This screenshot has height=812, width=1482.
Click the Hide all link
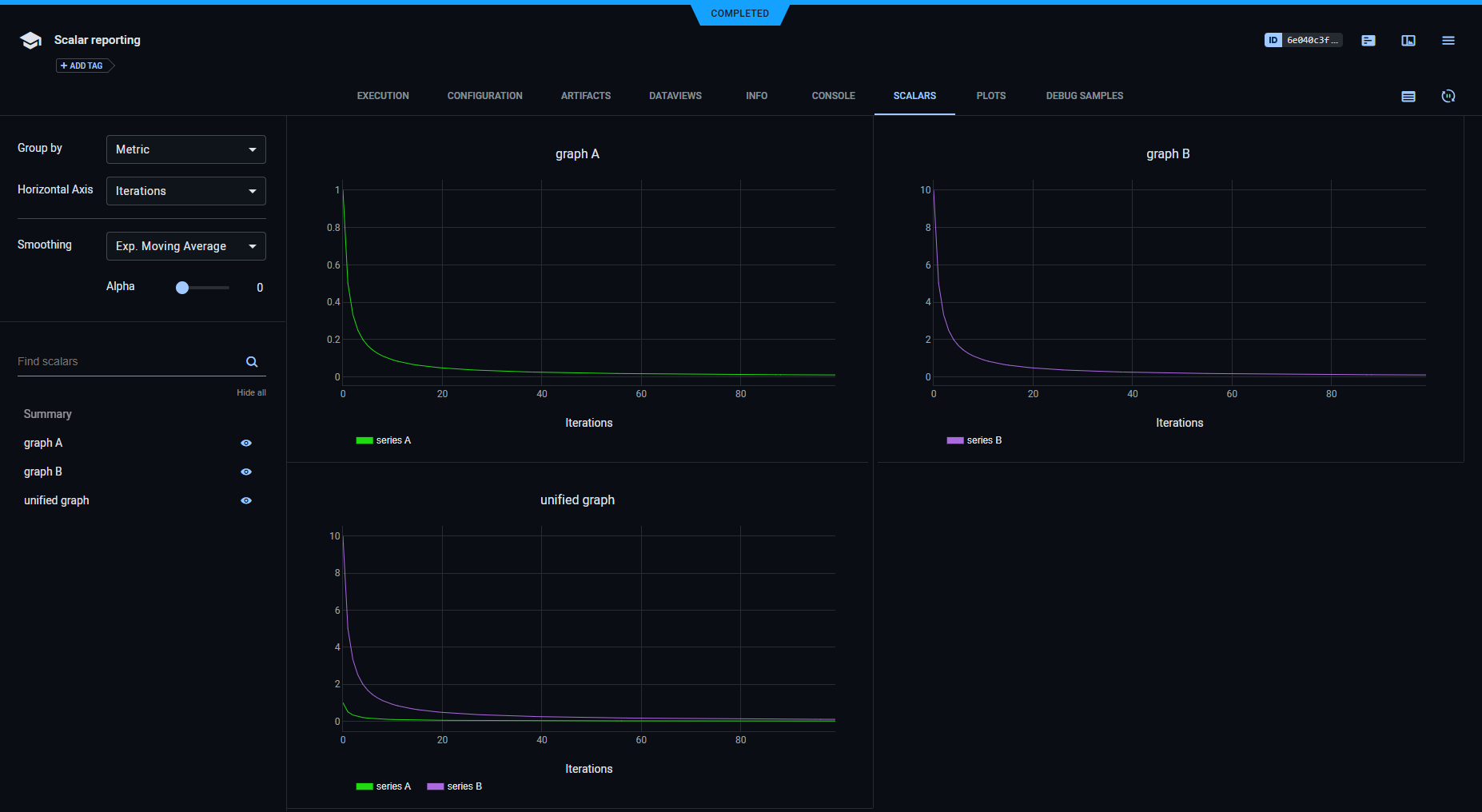[x=251, y=392]
